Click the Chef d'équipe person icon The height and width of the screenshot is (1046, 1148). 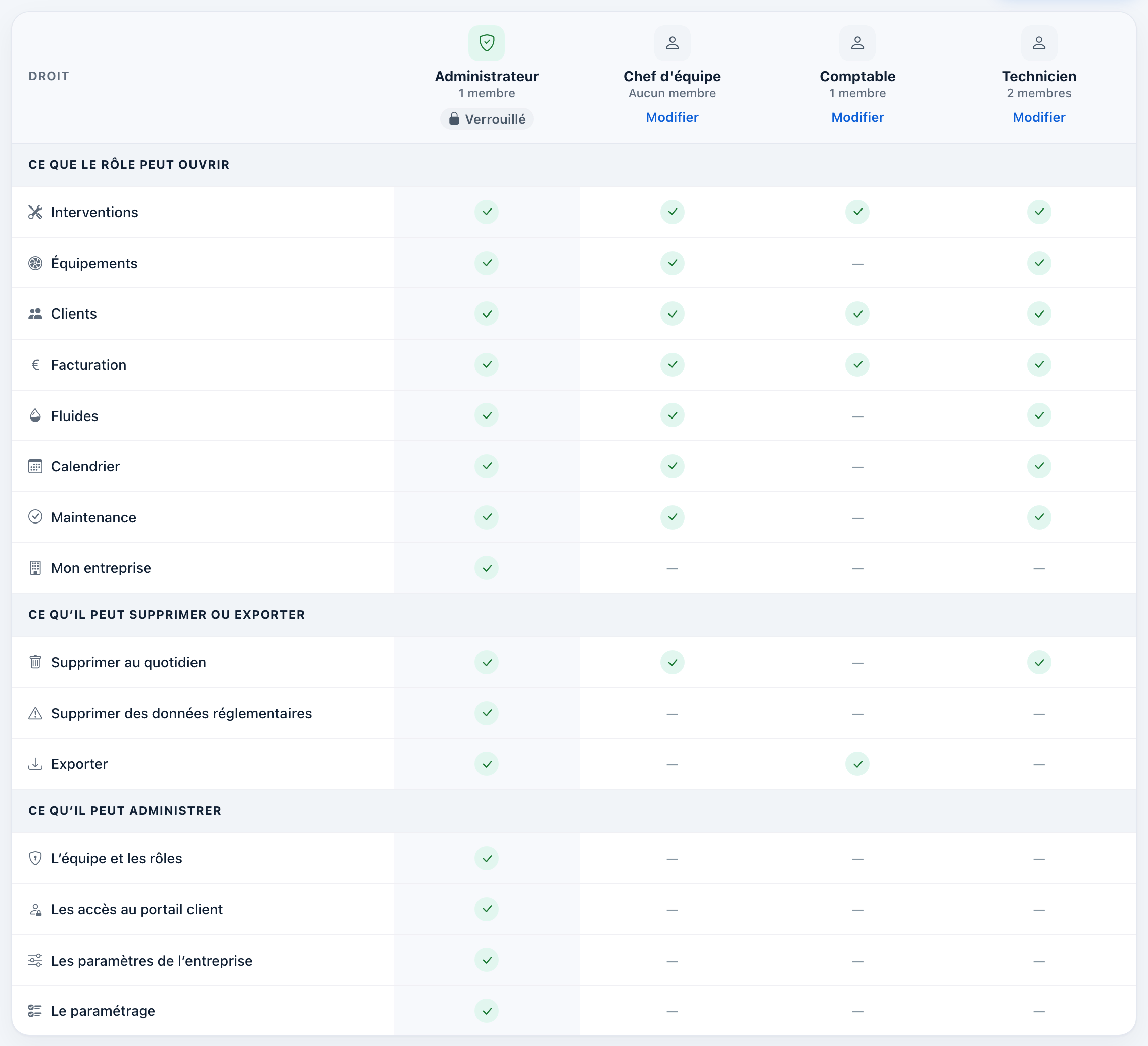pyautogui.click(x=672, y=43)
